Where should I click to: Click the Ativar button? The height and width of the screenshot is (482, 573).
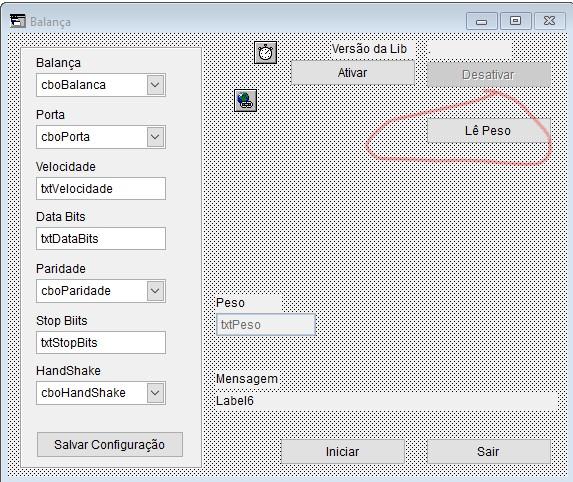click(353, 73)
